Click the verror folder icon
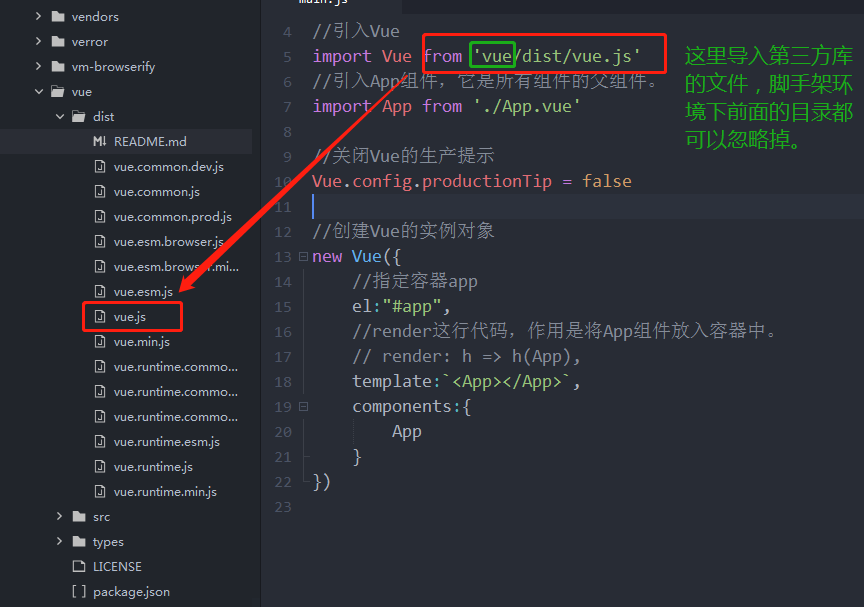Image resolution: width=864 pixels, height=607 pixels. 58,41
